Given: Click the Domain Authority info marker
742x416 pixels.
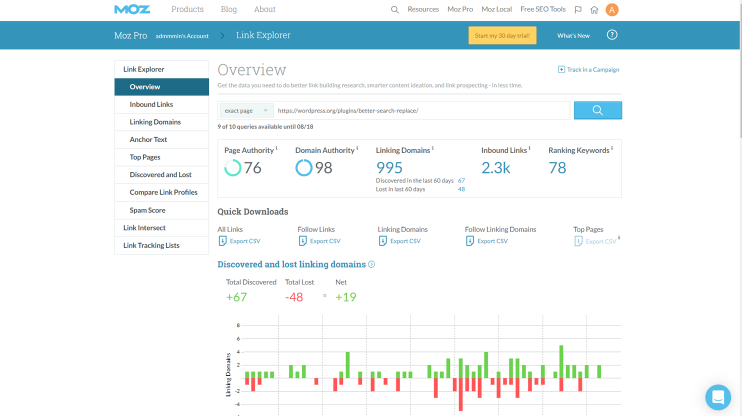Looking at the screenshot, I should [357, 148].
